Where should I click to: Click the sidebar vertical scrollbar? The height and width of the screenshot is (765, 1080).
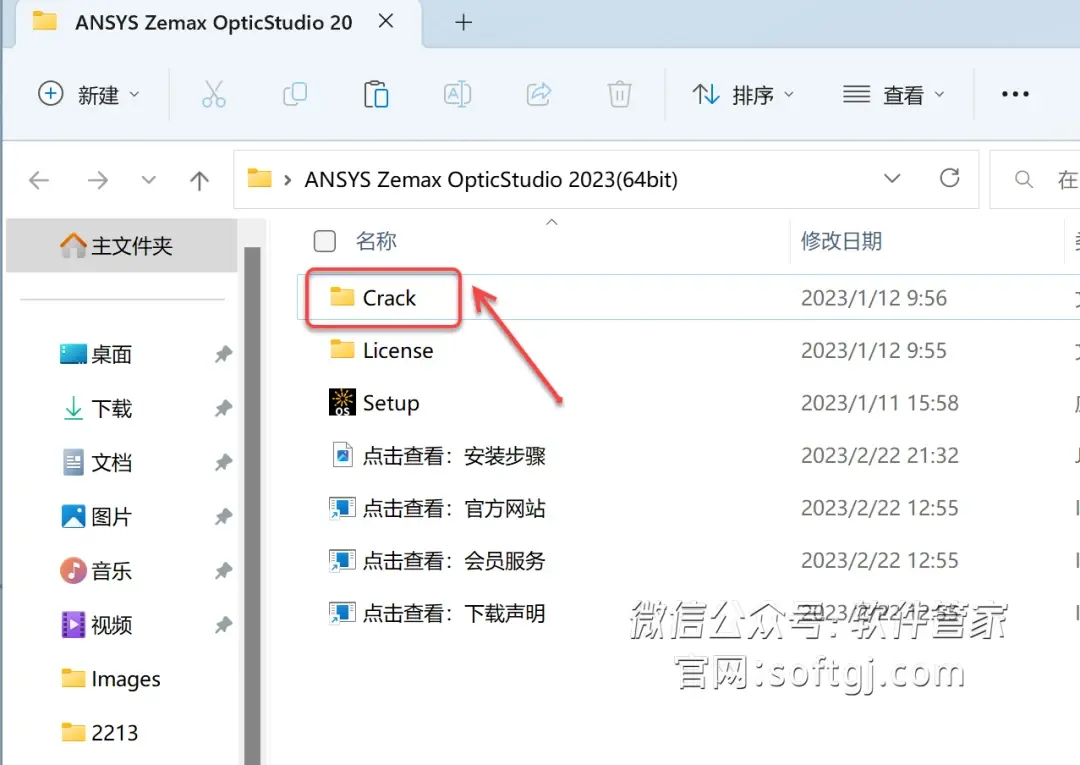[x=253, y=505]
